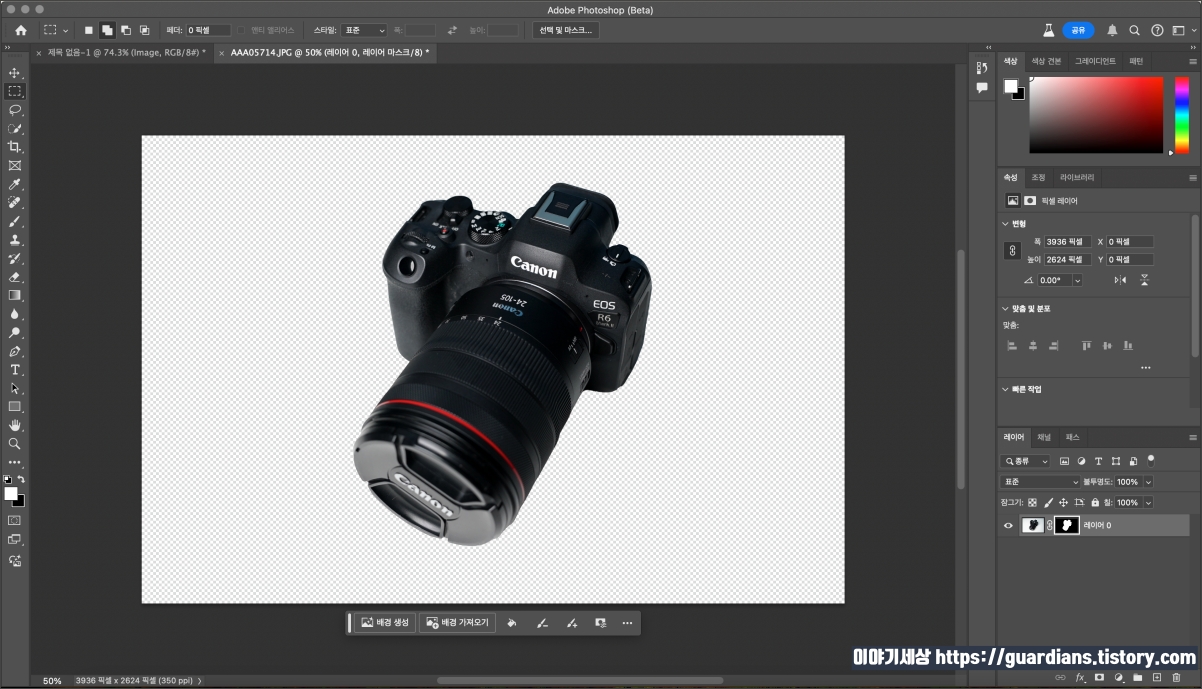
Task: Collapse the 변형 section
Action: 1006,224
